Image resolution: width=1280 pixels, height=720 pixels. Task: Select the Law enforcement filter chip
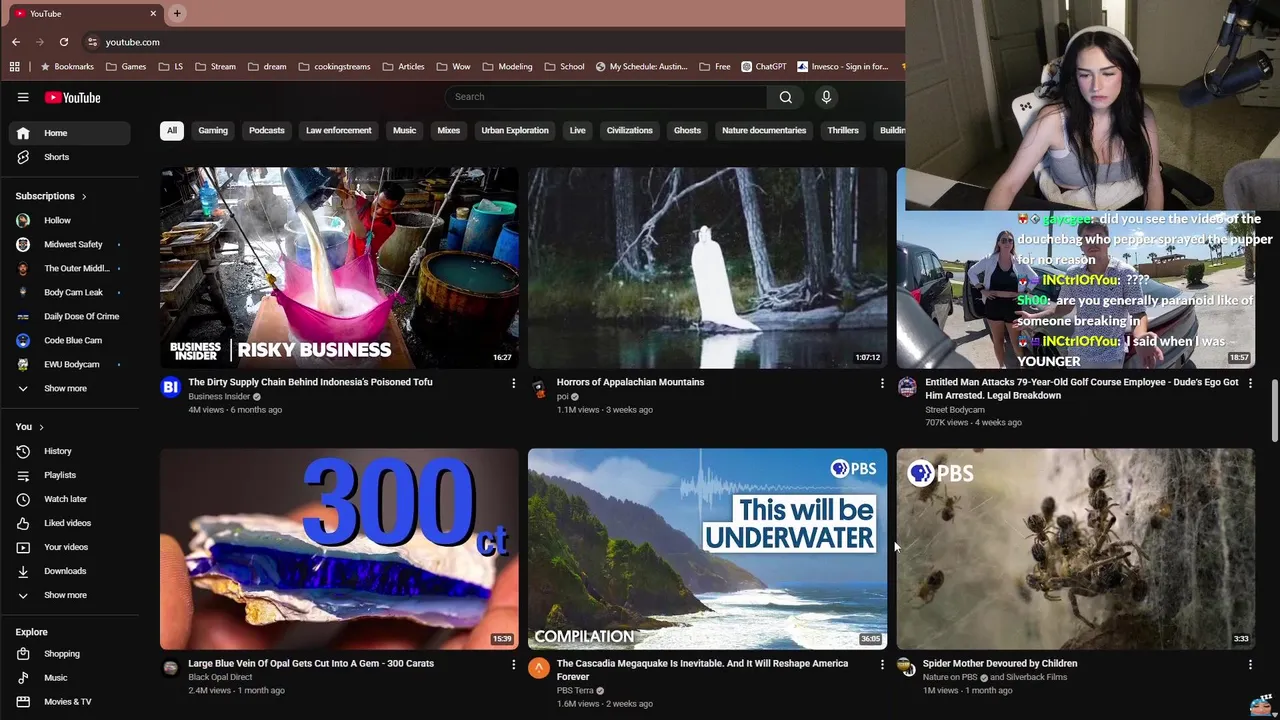[338, 130]
